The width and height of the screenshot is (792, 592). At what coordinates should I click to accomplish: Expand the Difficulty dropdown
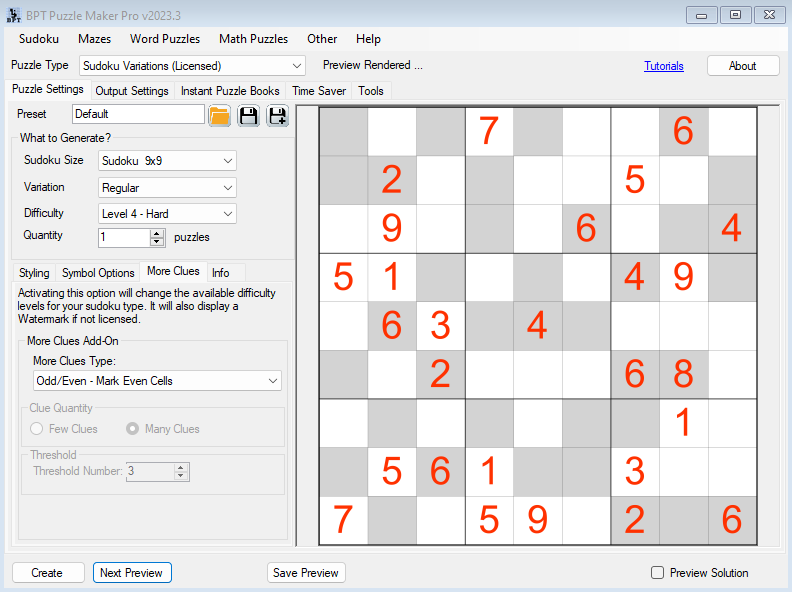click(168, 213)
